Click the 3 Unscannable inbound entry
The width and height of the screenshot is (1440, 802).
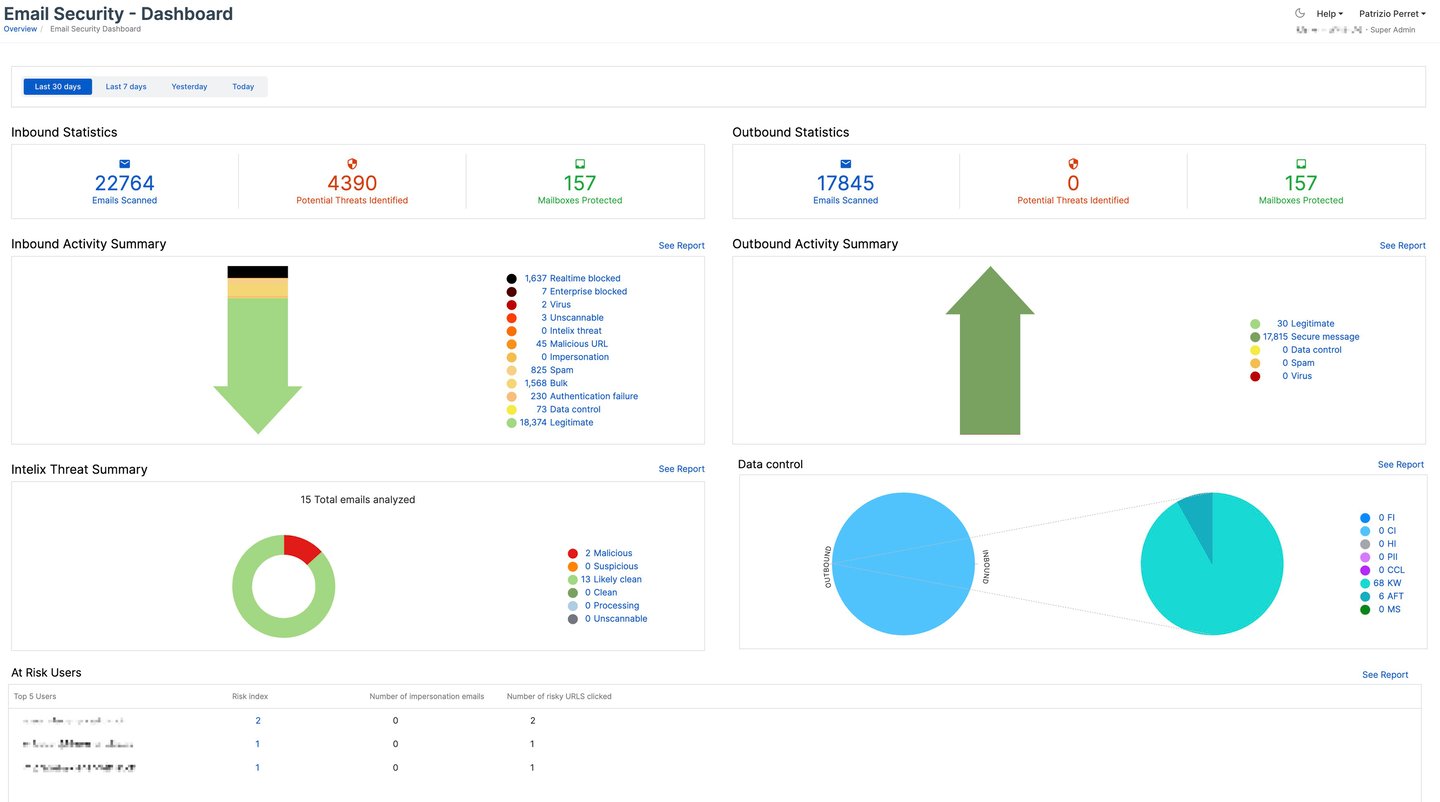(572, 317)
